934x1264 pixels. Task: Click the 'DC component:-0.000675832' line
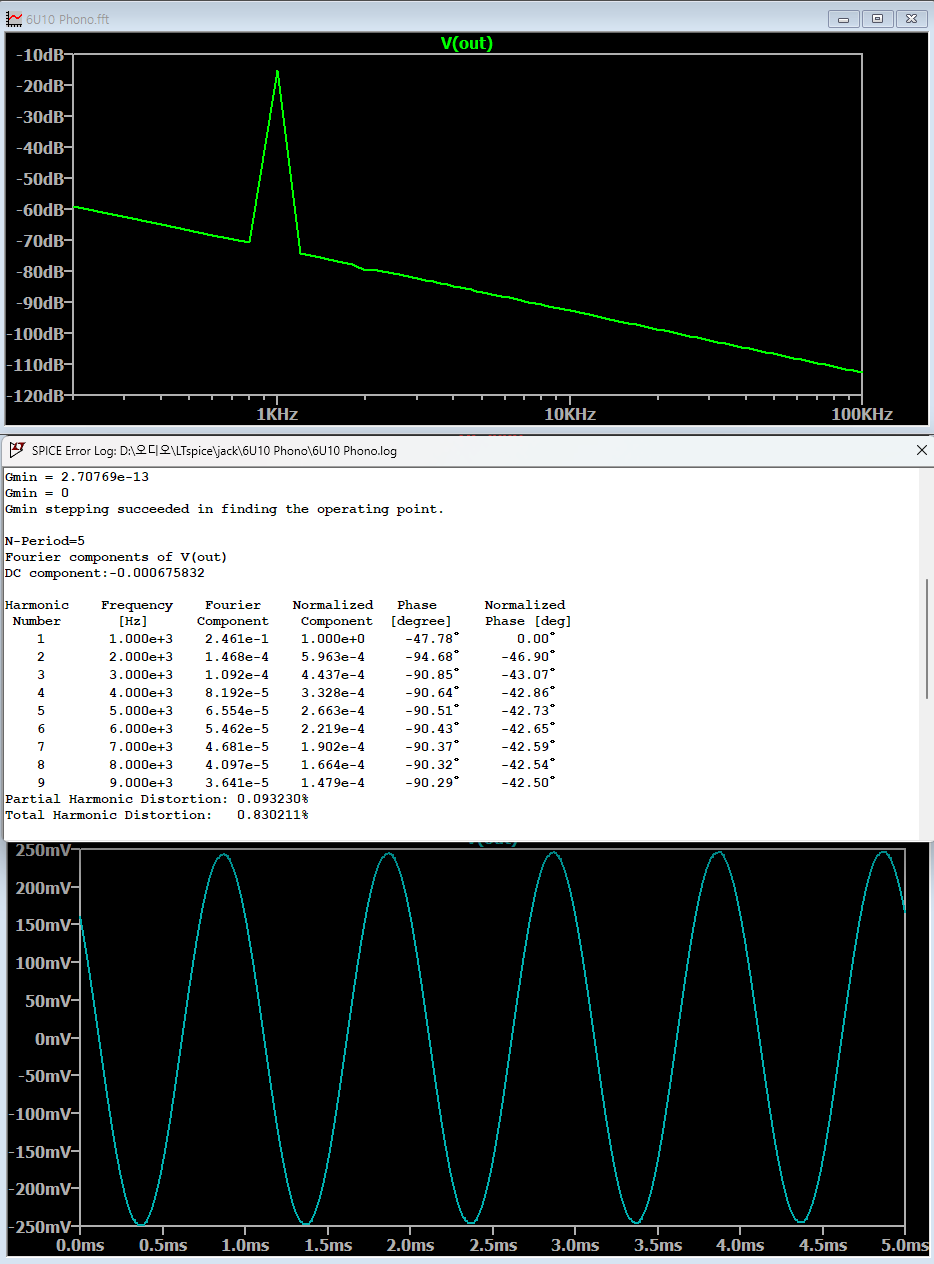105,573
